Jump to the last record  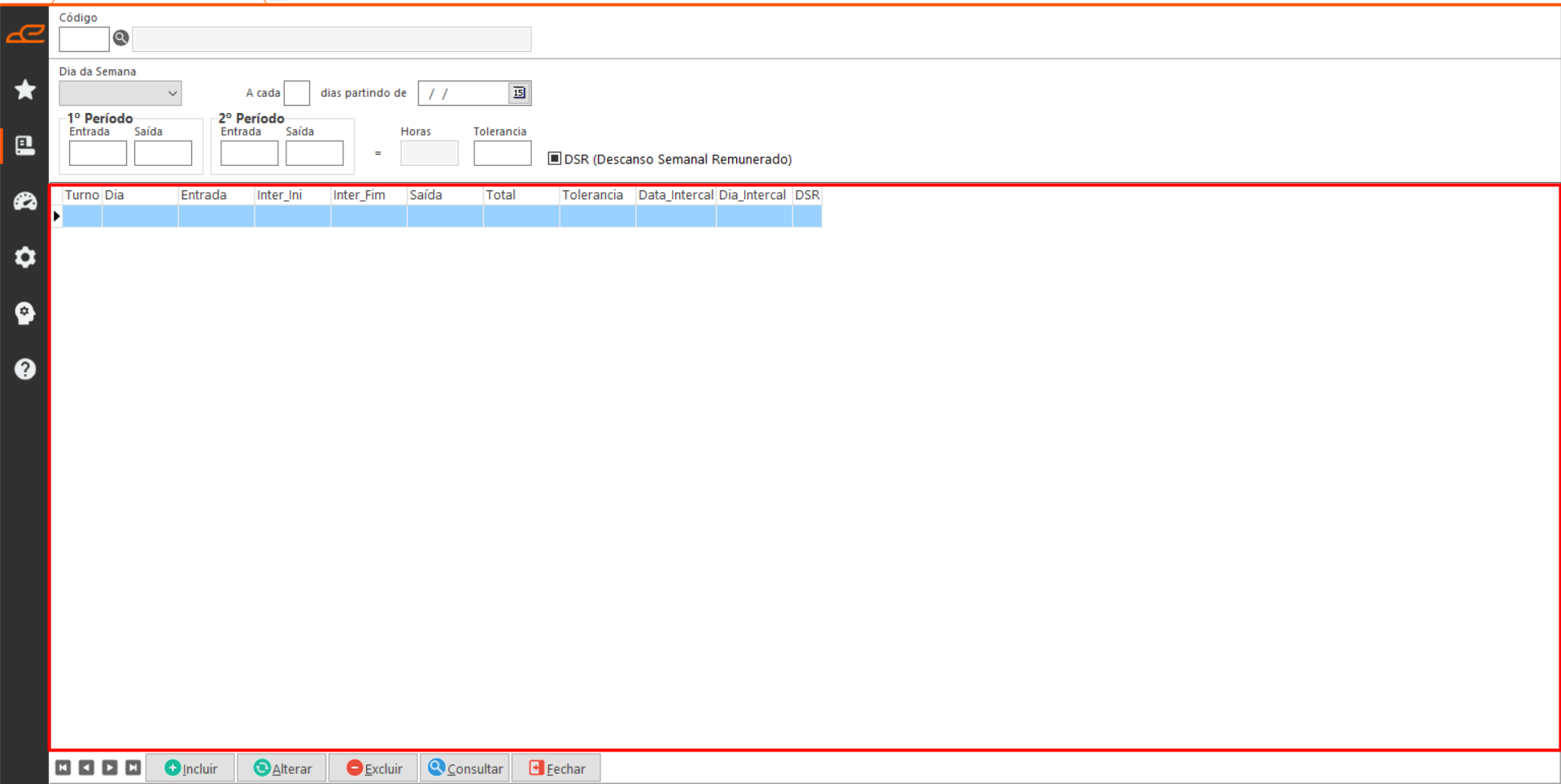click(x=133, y=768)
